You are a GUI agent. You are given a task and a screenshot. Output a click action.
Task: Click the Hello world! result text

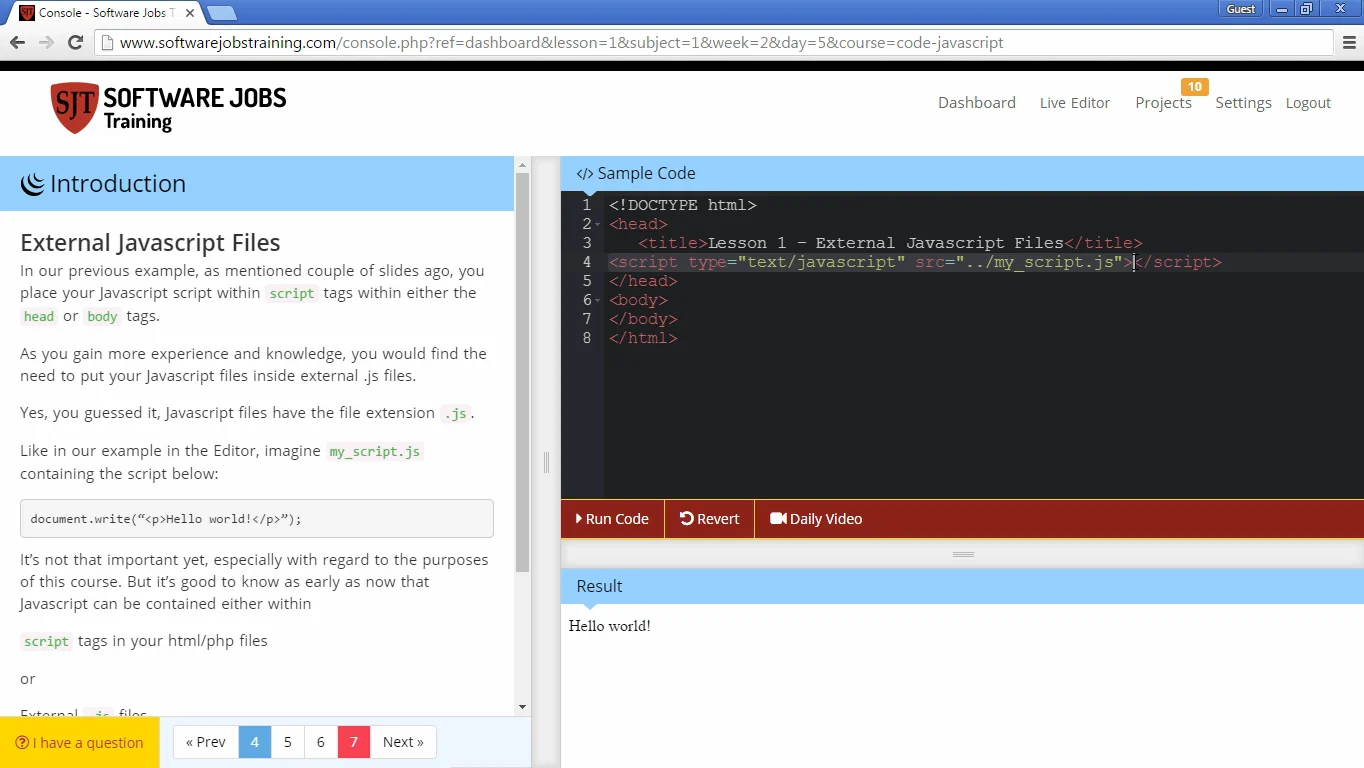tap(610, 626)
